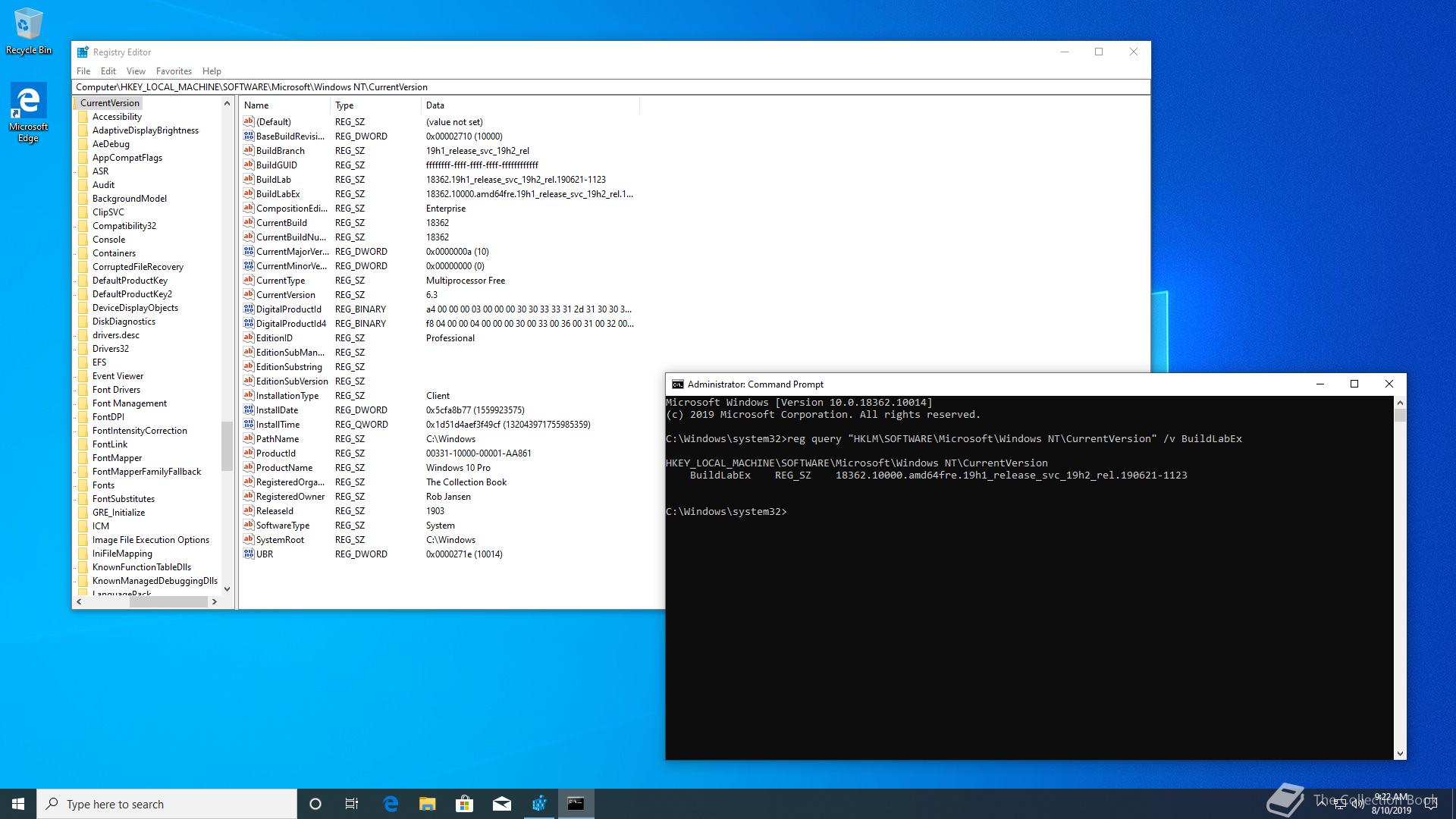Image resolution: width=1456 pixels, height=819 pixels.
Task: Click the tree pane scroll down arrow
Action: pyautogui.click(x=227, y=588)
